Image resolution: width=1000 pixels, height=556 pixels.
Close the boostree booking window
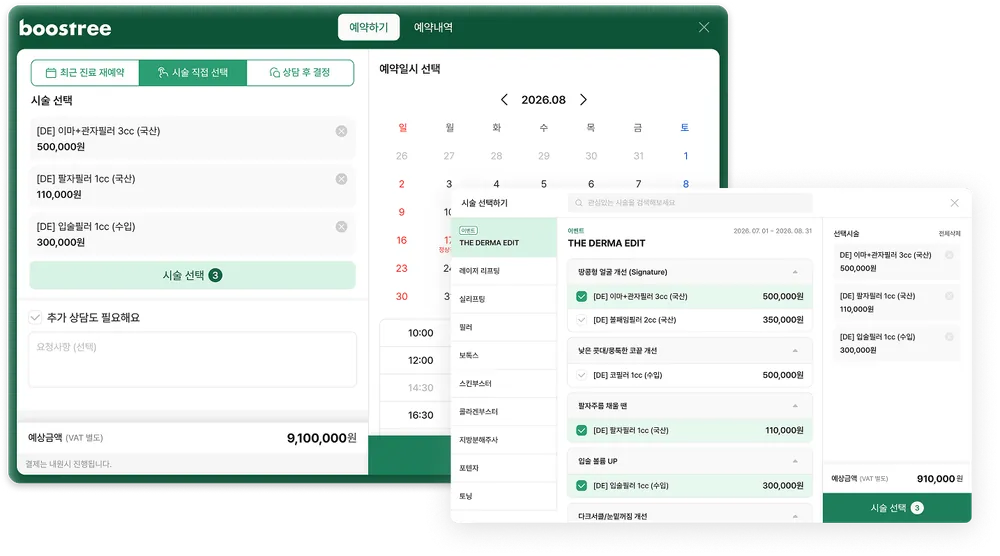pyautogui.click(x=703, y=27)
